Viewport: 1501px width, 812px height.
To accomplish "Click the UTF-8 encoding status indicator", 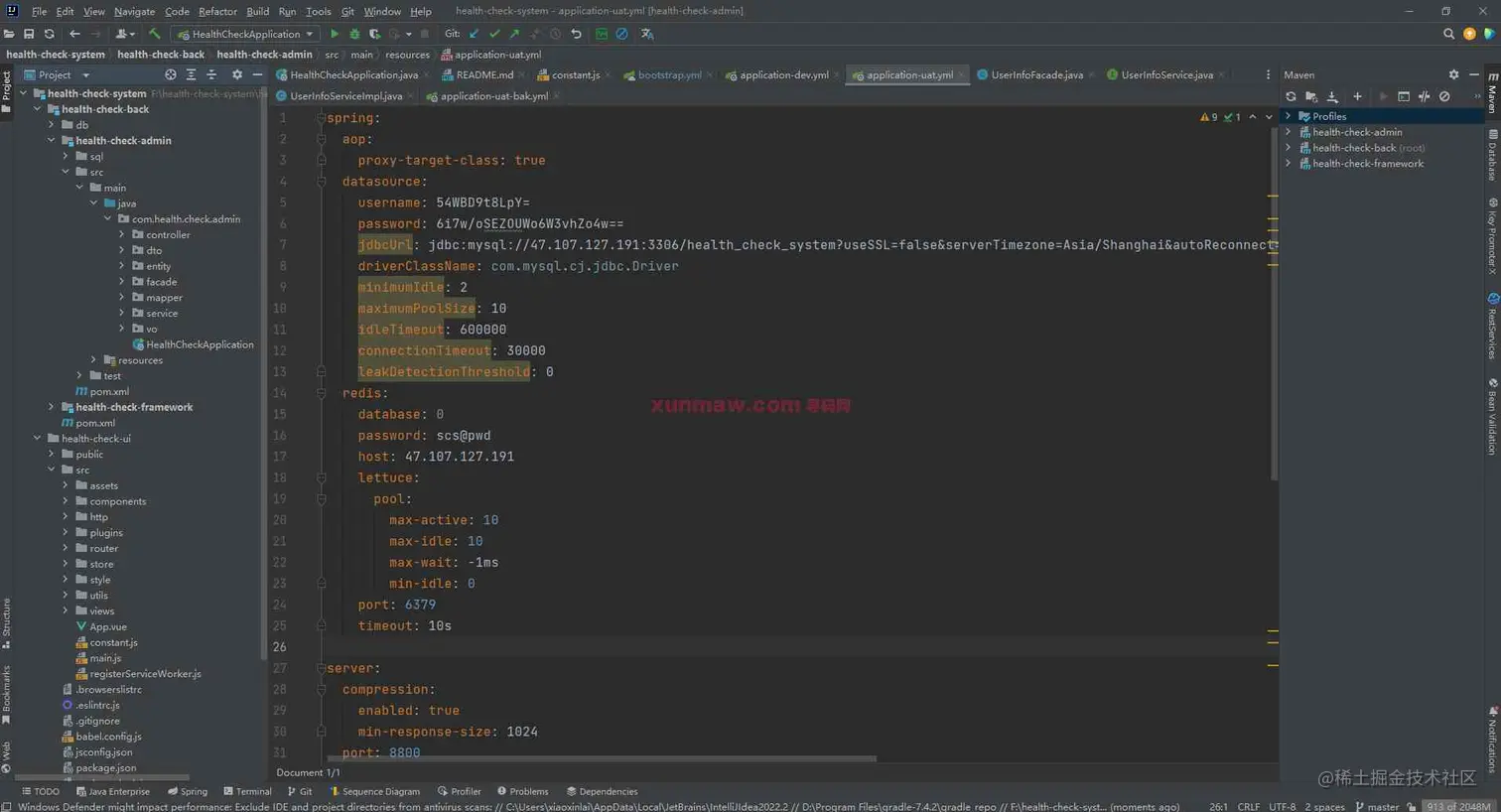I will pyautogui.click(x=1283, y=806).
